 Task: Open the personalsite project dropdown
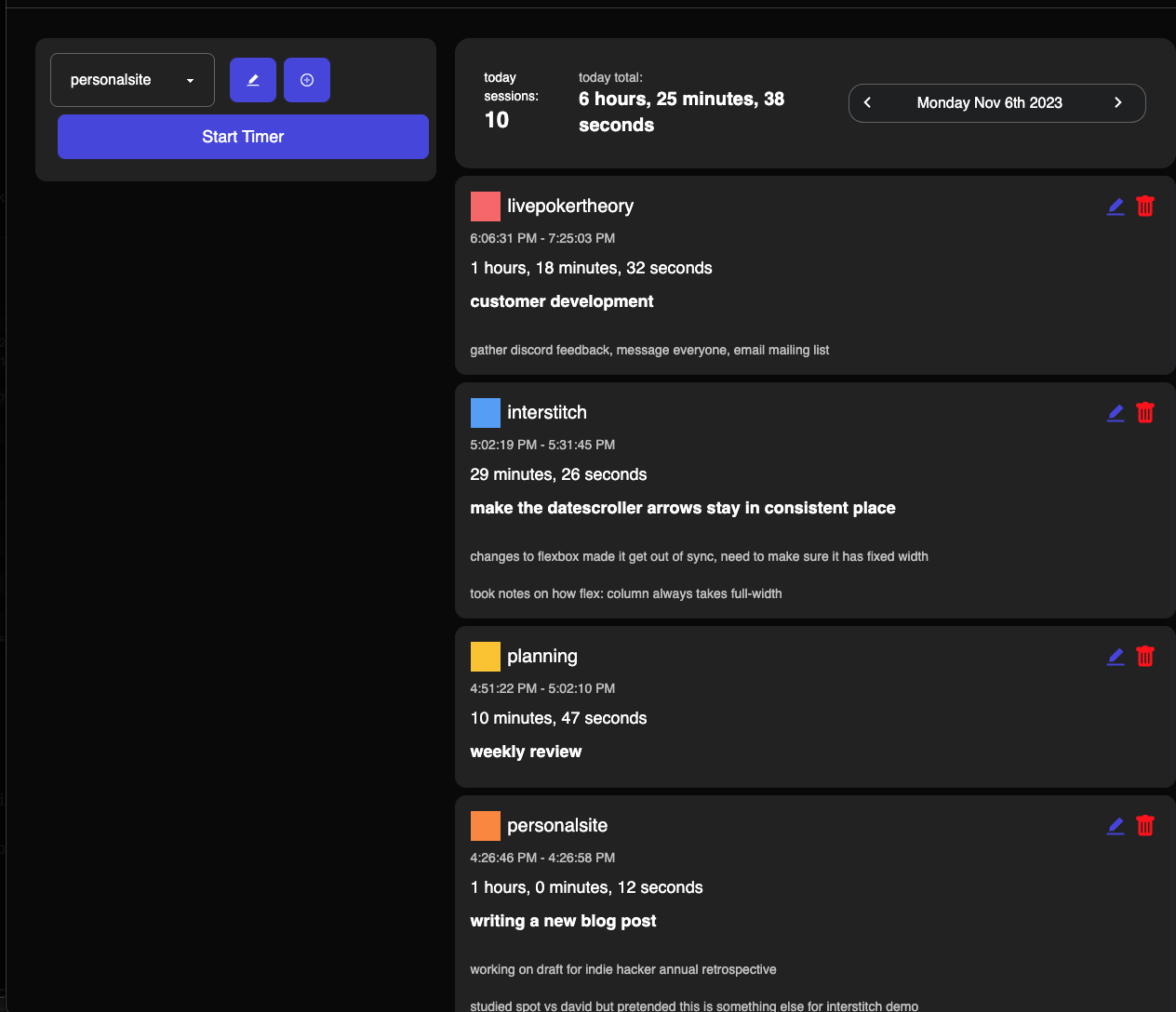pos(132,80)
